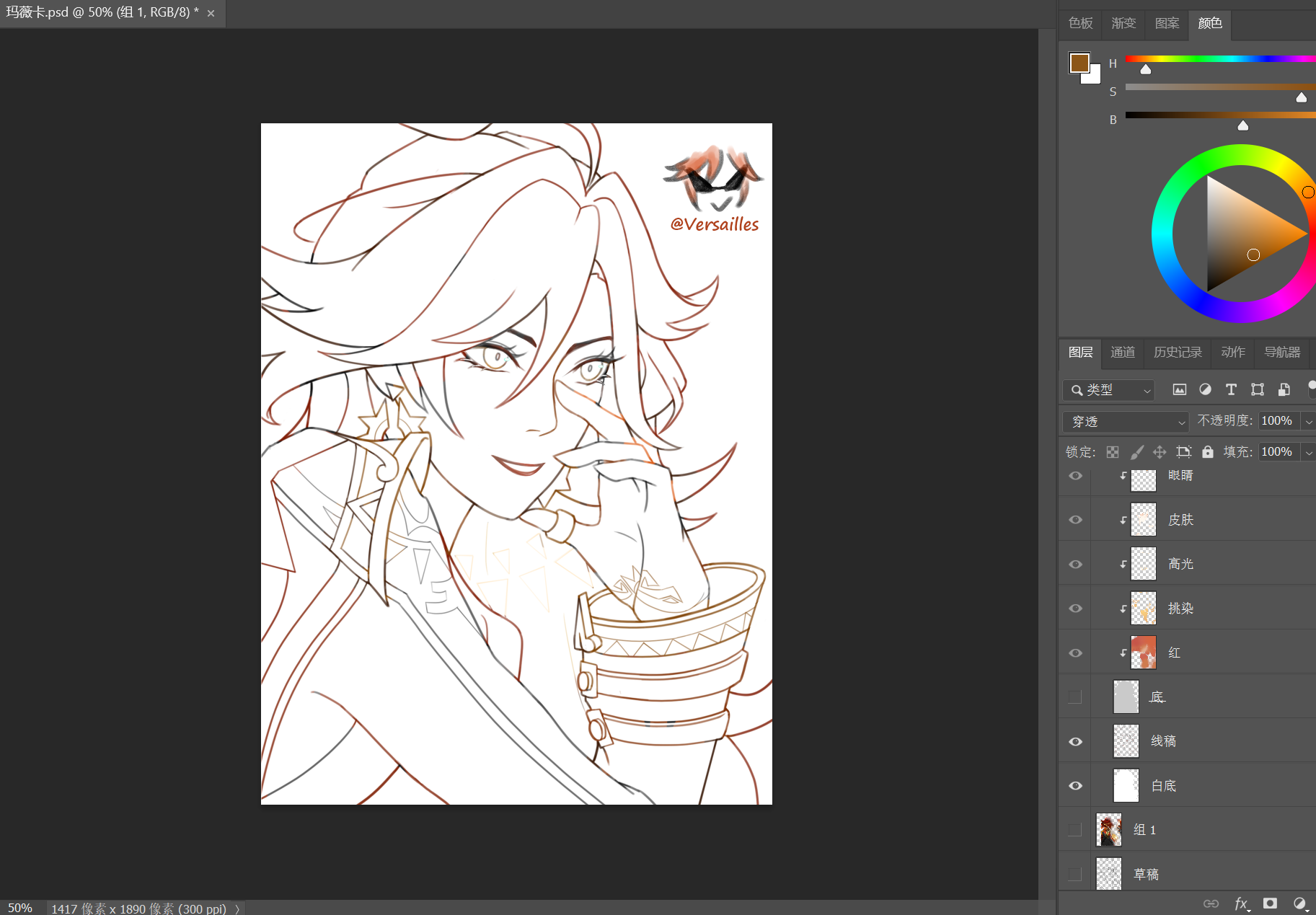Hide the 线稿 layer
Screen dimensions: 1316x915
coord(1075,741)
